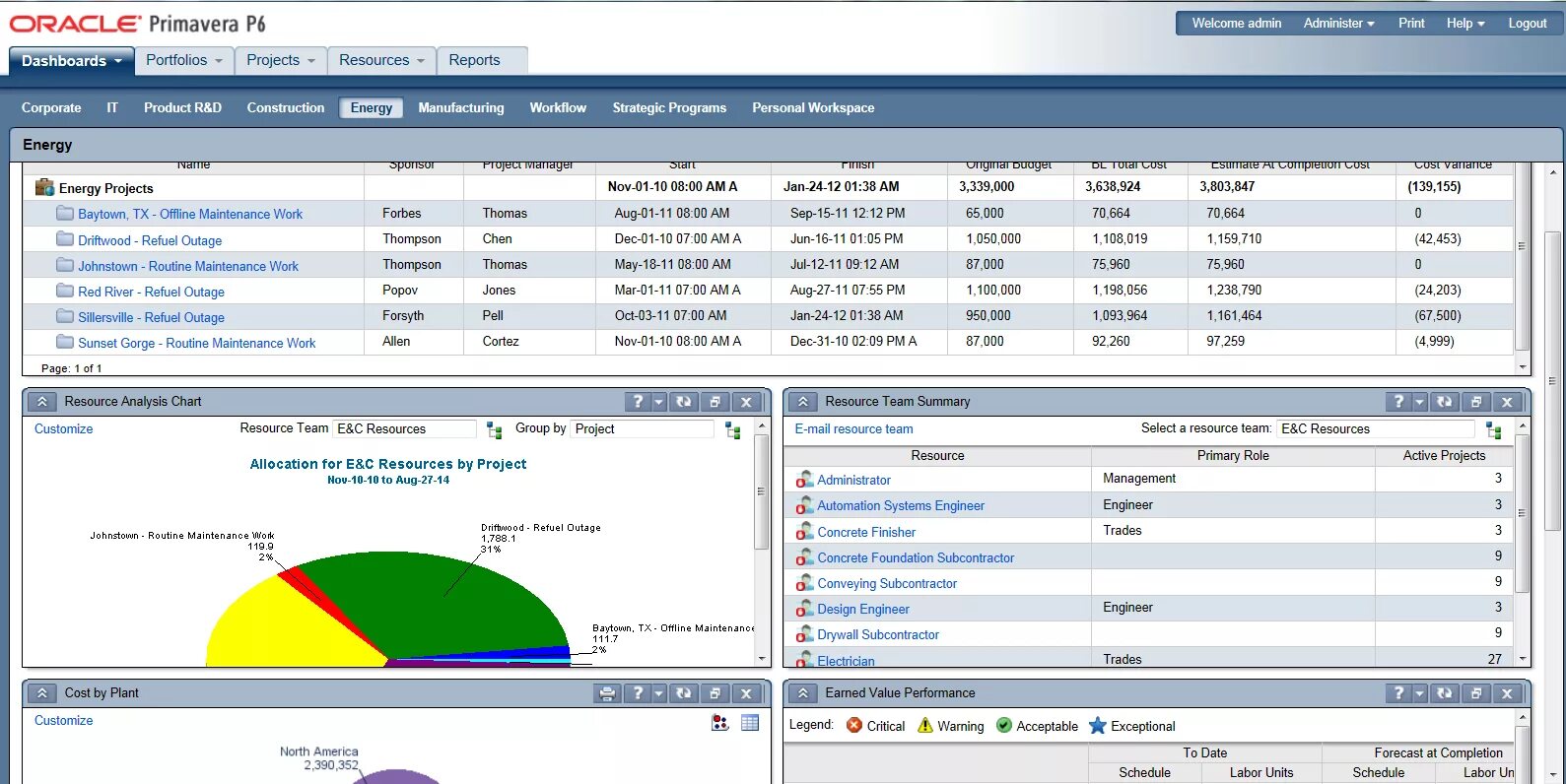The image size is (1566, 784).
Task: Click the Design Engineer resource icon
Action: [804, 609]
